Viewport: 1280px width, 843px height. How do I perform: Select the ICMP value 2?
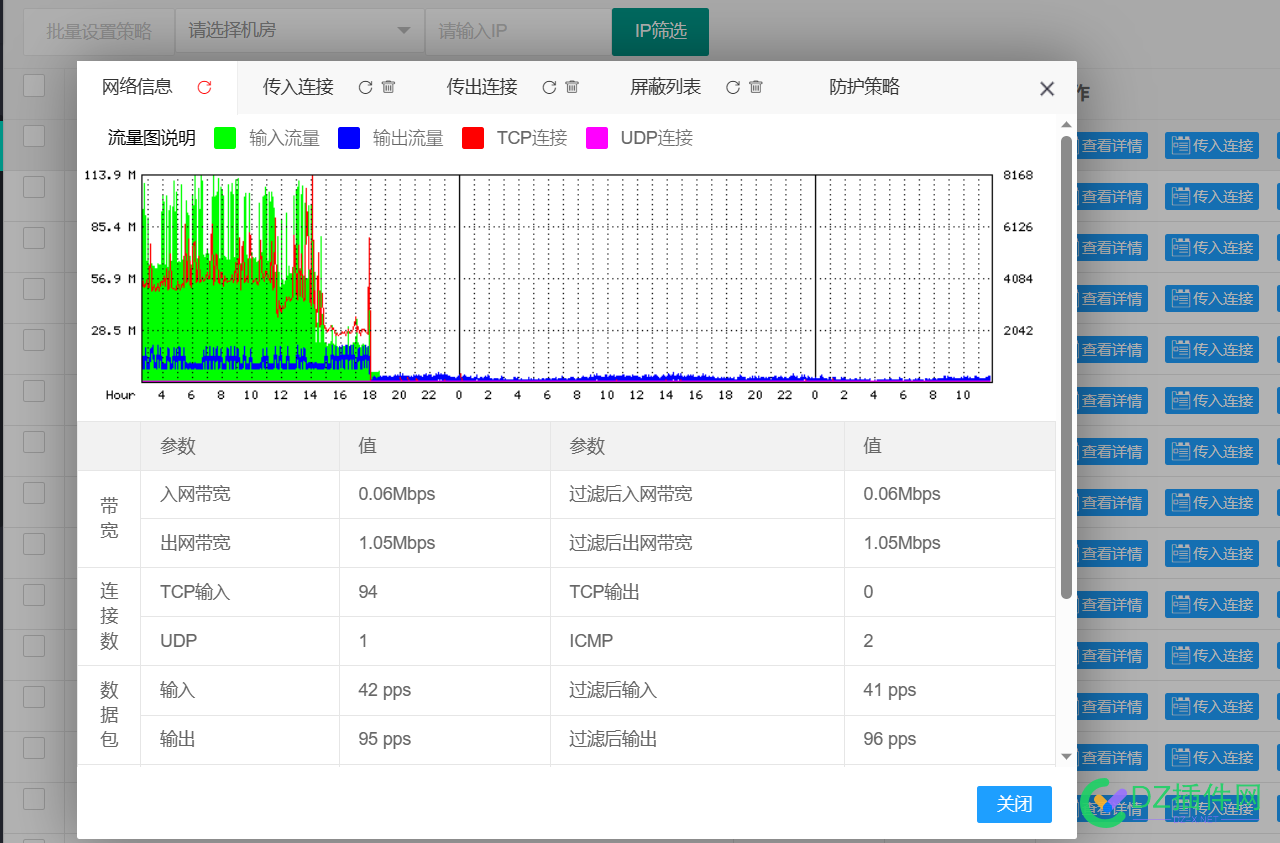pos(950,641)
